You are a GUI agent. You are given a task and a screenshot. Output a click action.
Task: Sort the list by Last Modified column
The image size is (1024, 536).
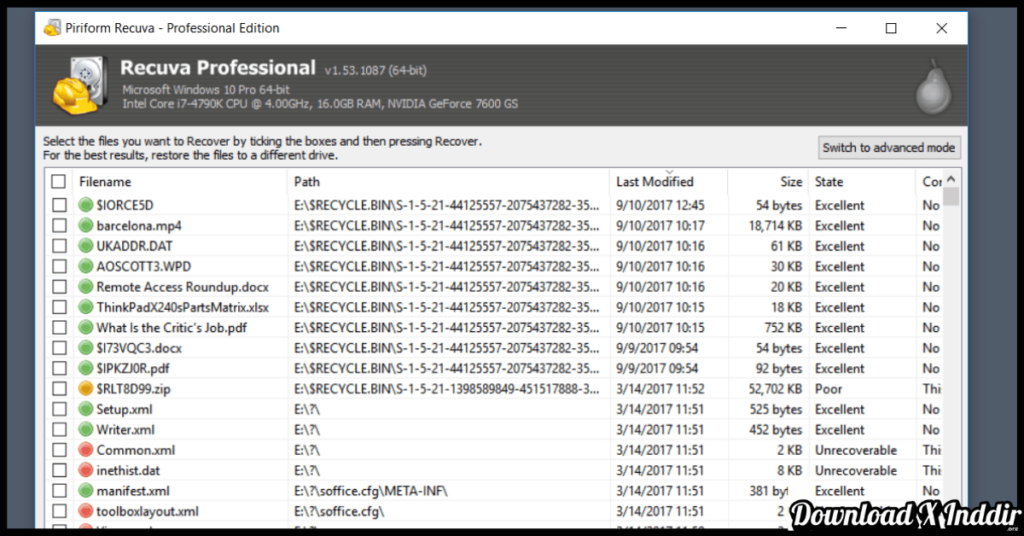coord(655,182)
